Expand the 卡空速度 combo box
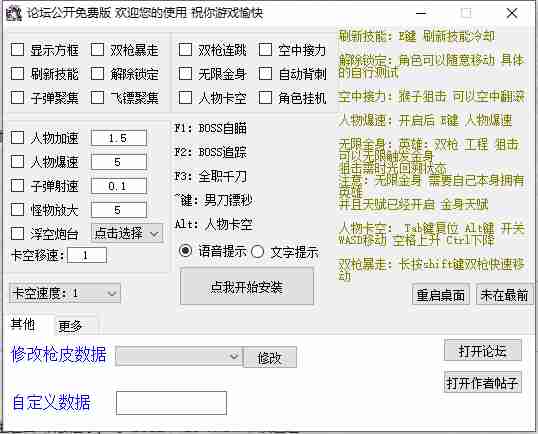This screenshot has width=538, height=434. (x=65, y=293)
